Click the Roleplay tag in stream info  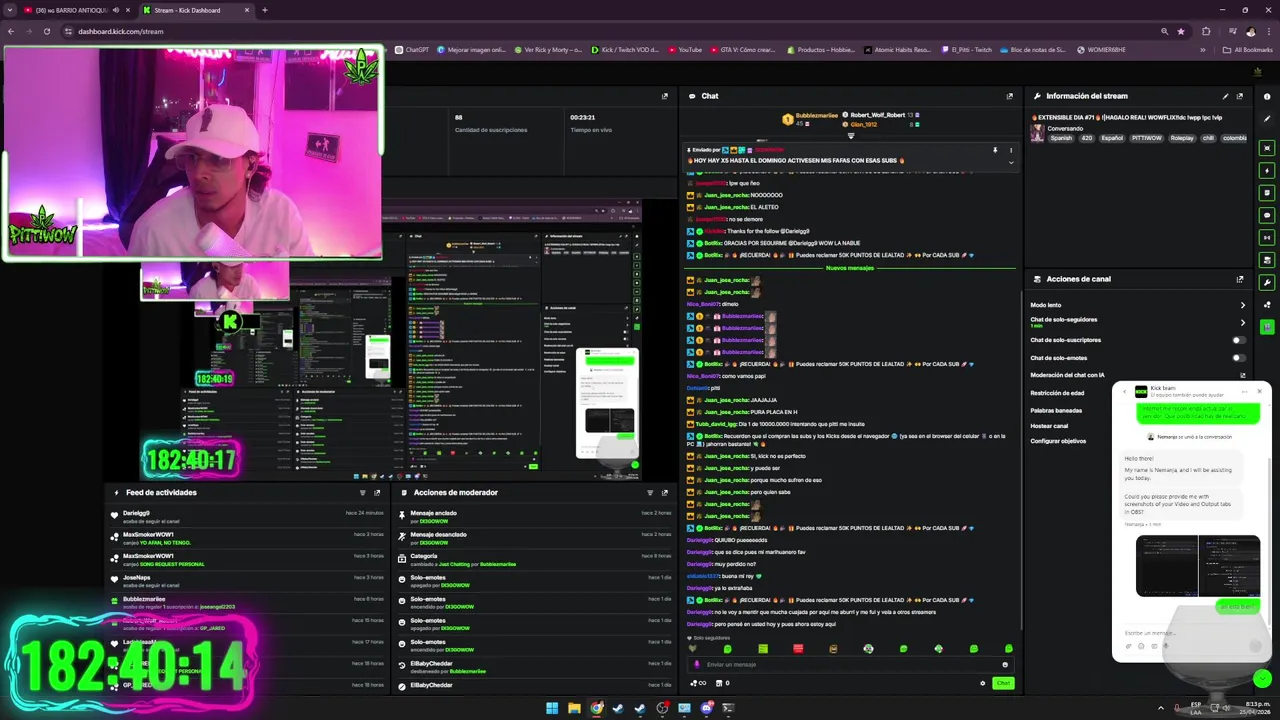1182,138
